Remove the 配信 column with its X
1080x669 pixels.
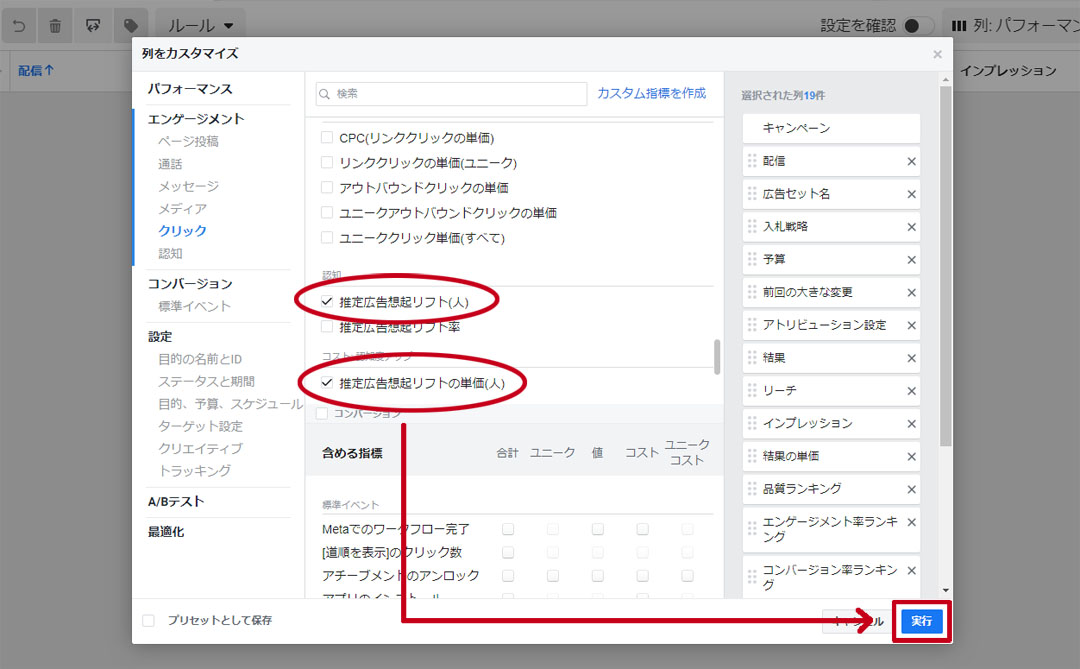tap(911, 161)
